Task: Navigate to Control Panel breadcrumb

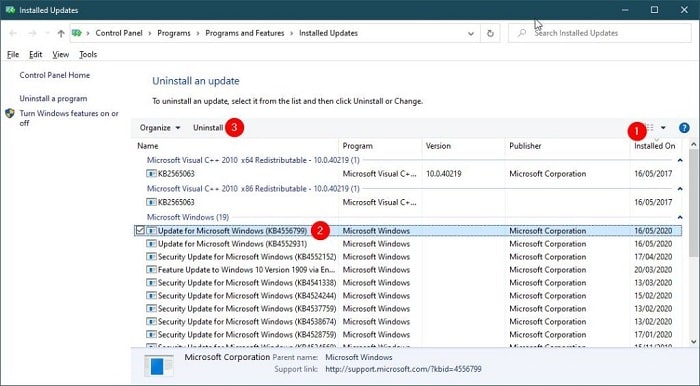Action: [x=119, y=33]
